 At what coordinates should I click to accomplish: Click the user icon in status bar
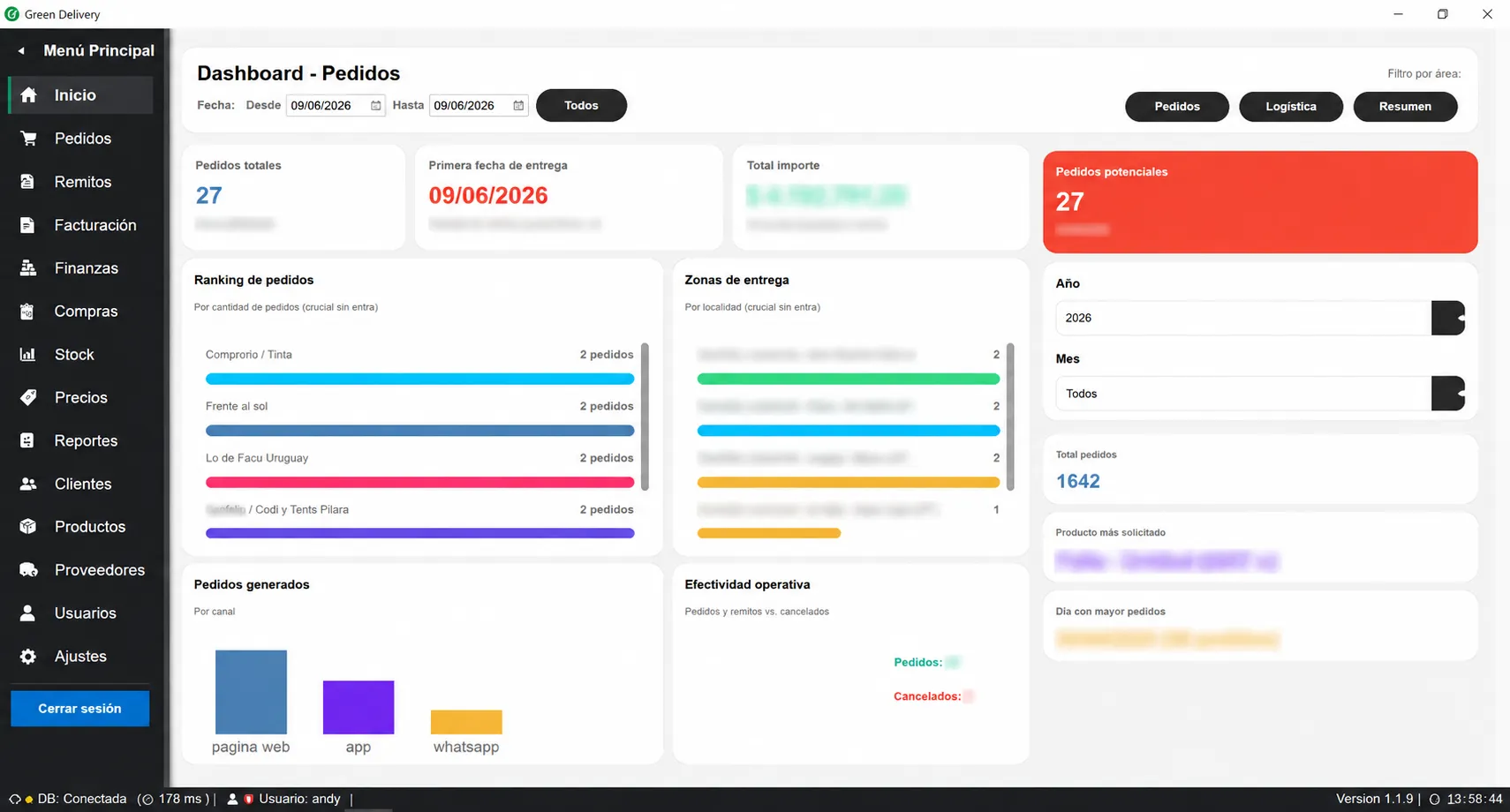coord(232,799)
